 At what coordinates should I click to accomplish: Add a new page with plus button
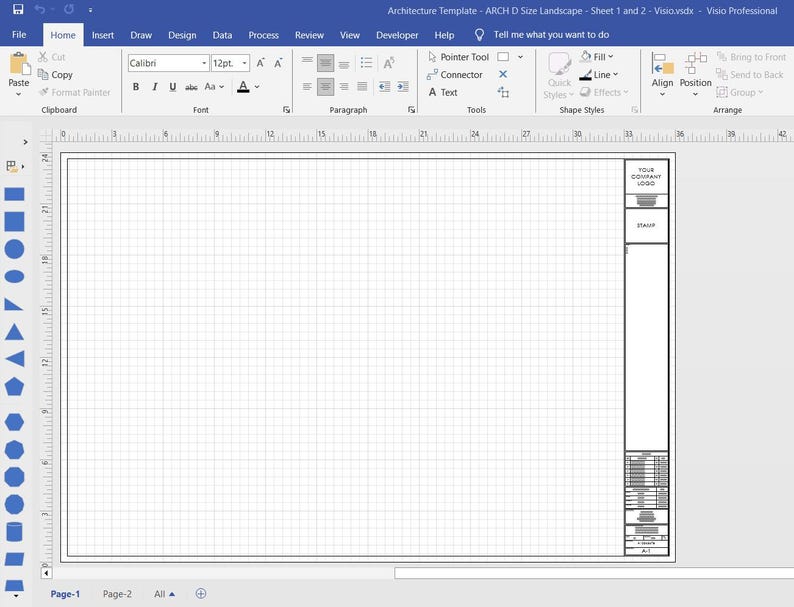201,593
